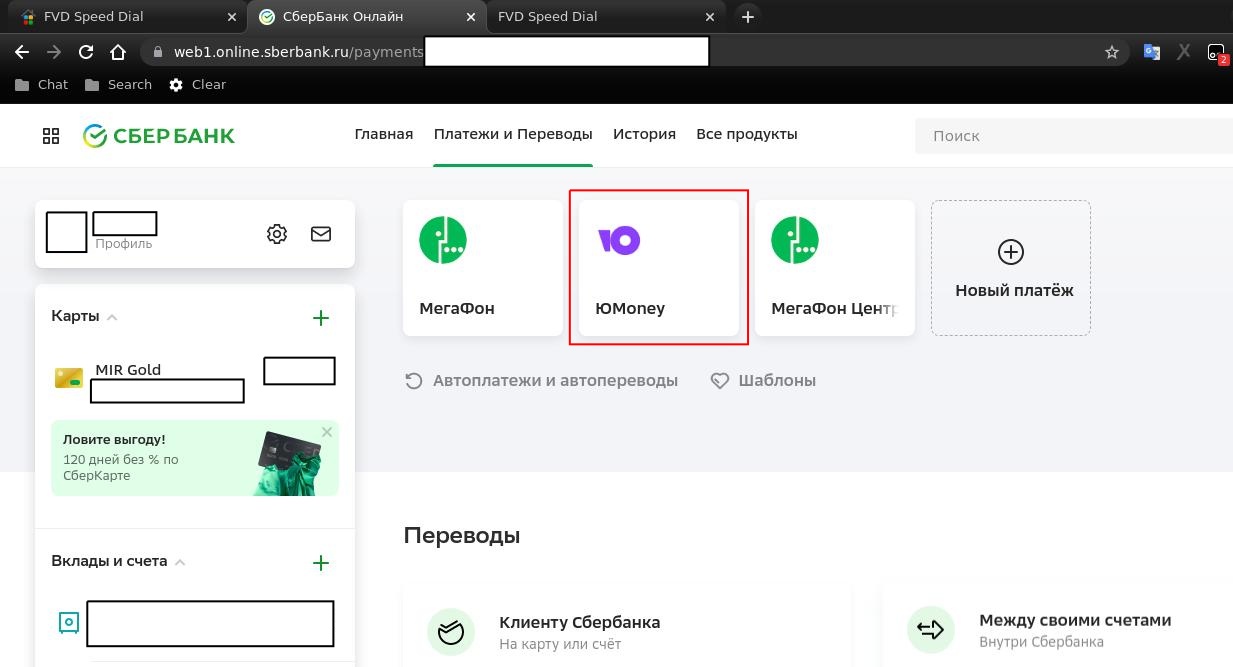
Task: Open Автоплатежи и автопереводы
Action: tap(554, 380)
